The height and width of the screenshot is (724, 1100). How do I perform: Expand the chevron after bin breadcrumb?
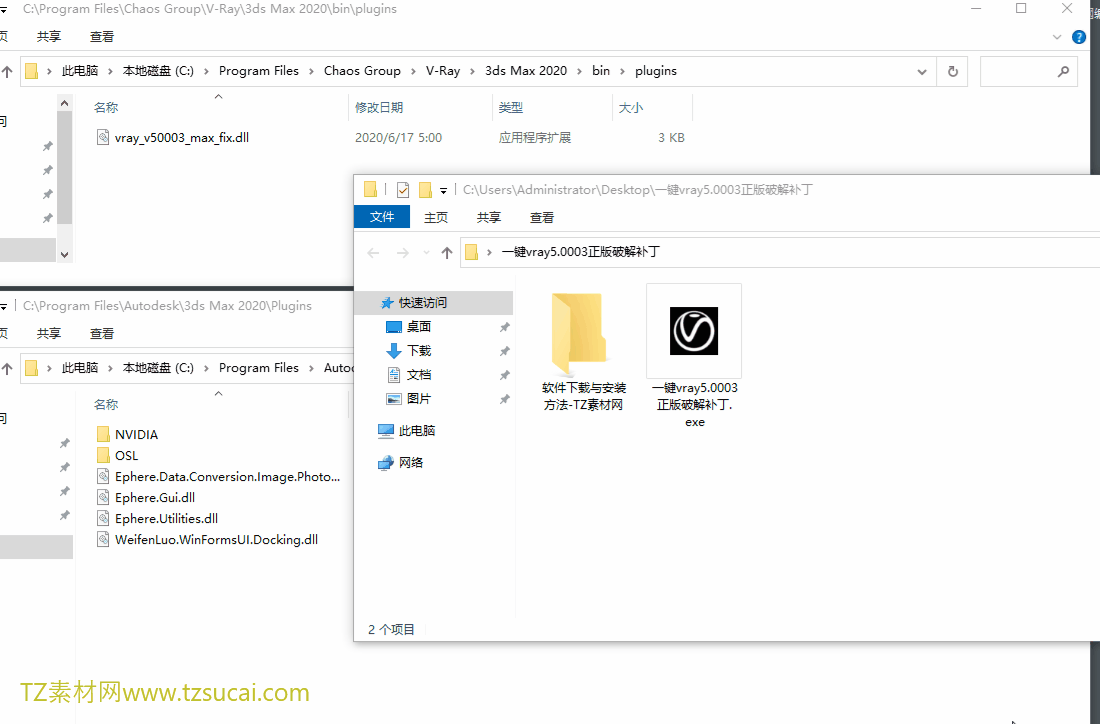tap(622, 72)
